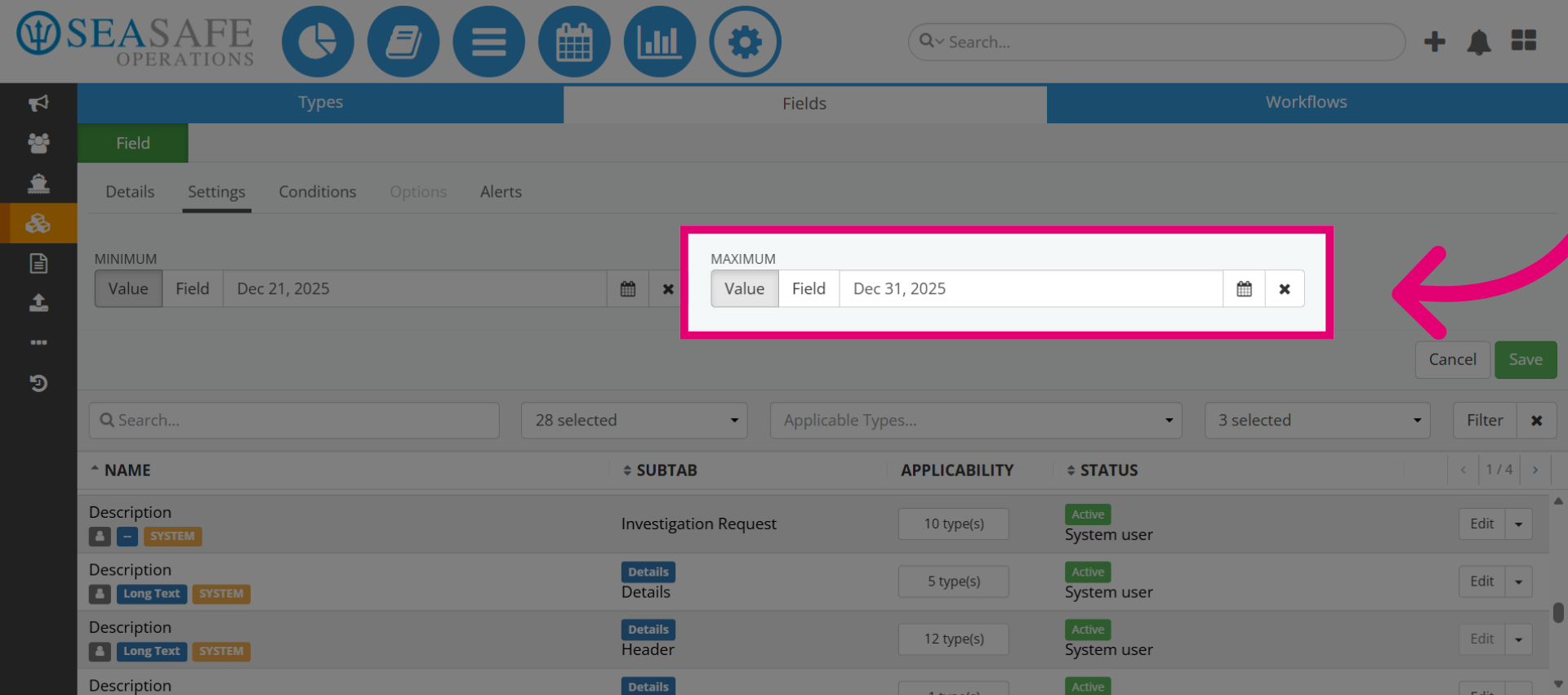Open the users group icon in sidebar

(x=38, y=143)
